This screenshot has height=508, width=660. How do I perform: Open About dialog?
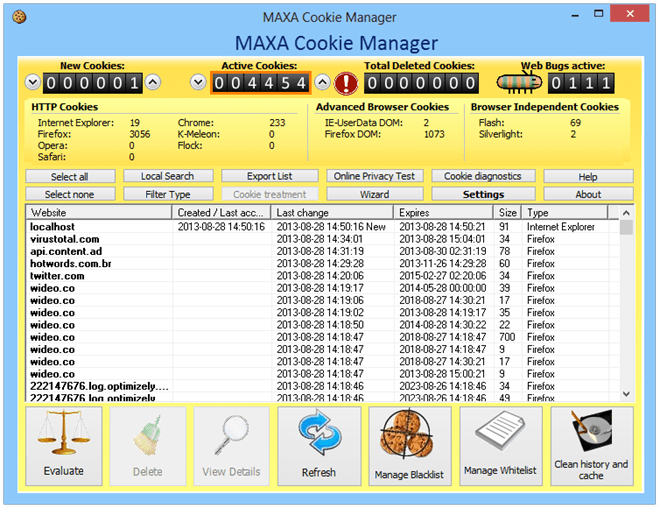click(588, 194)
